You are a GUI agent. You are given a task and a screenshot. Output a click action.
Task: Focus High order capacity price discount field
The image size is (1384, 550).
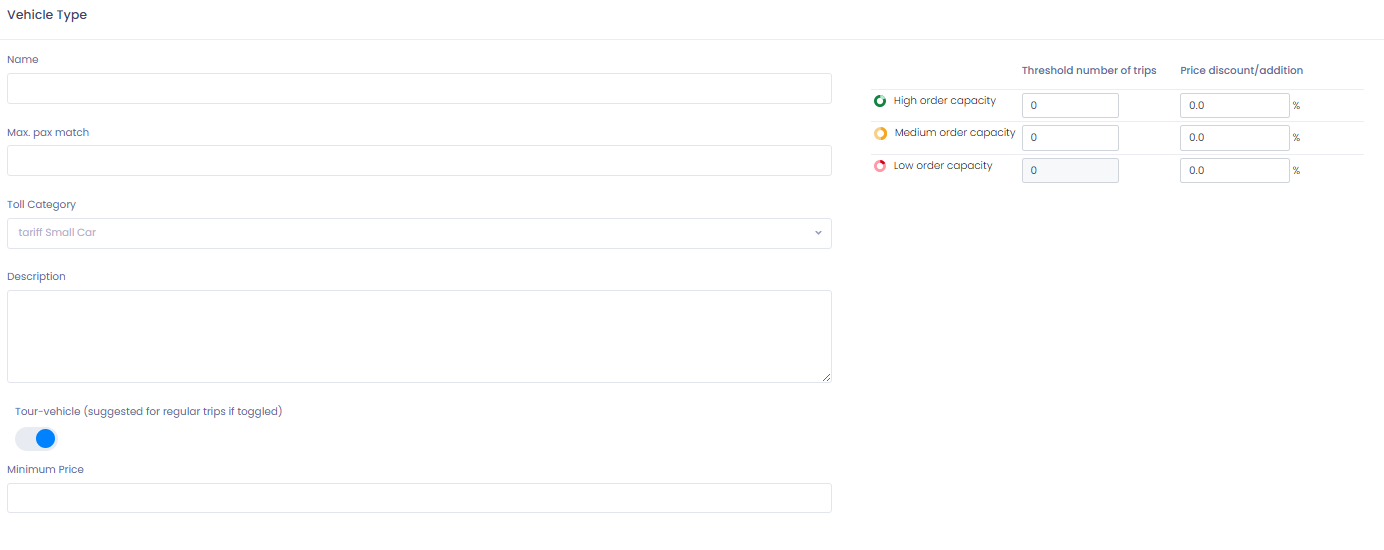1234,105
